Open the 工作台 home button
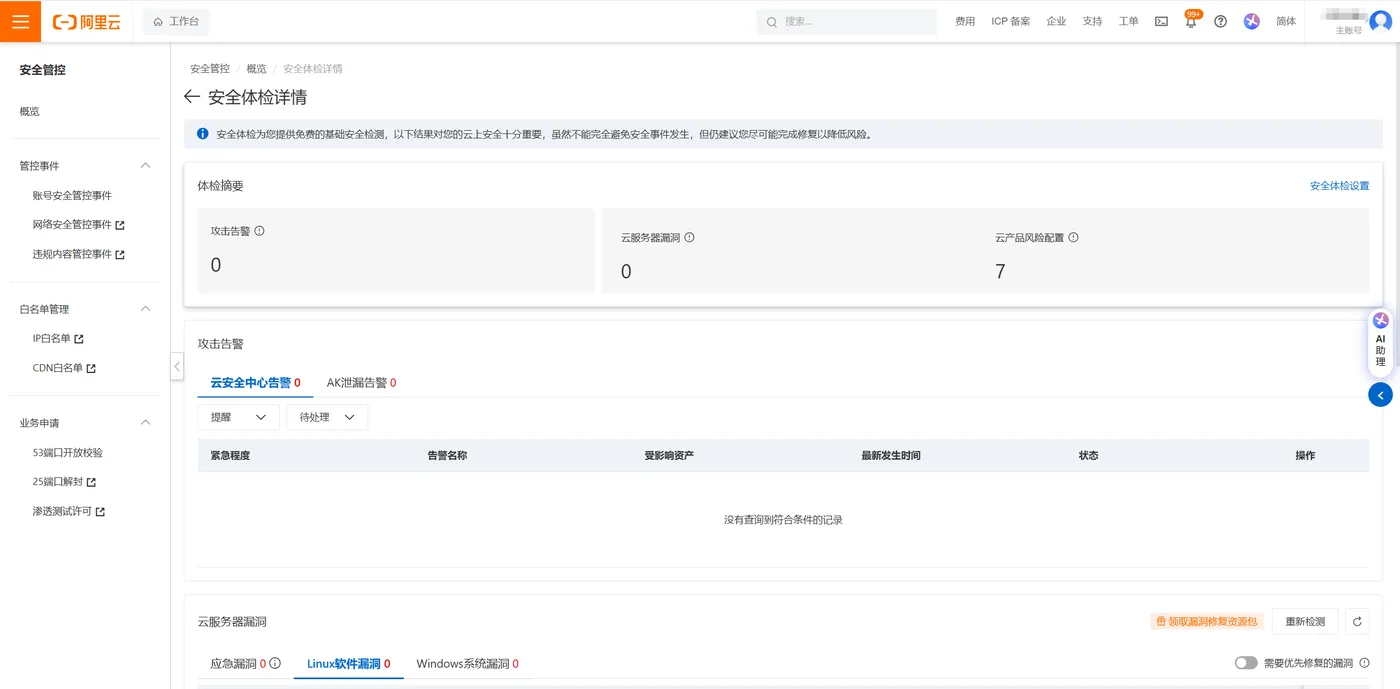 [x=176, y=21]
